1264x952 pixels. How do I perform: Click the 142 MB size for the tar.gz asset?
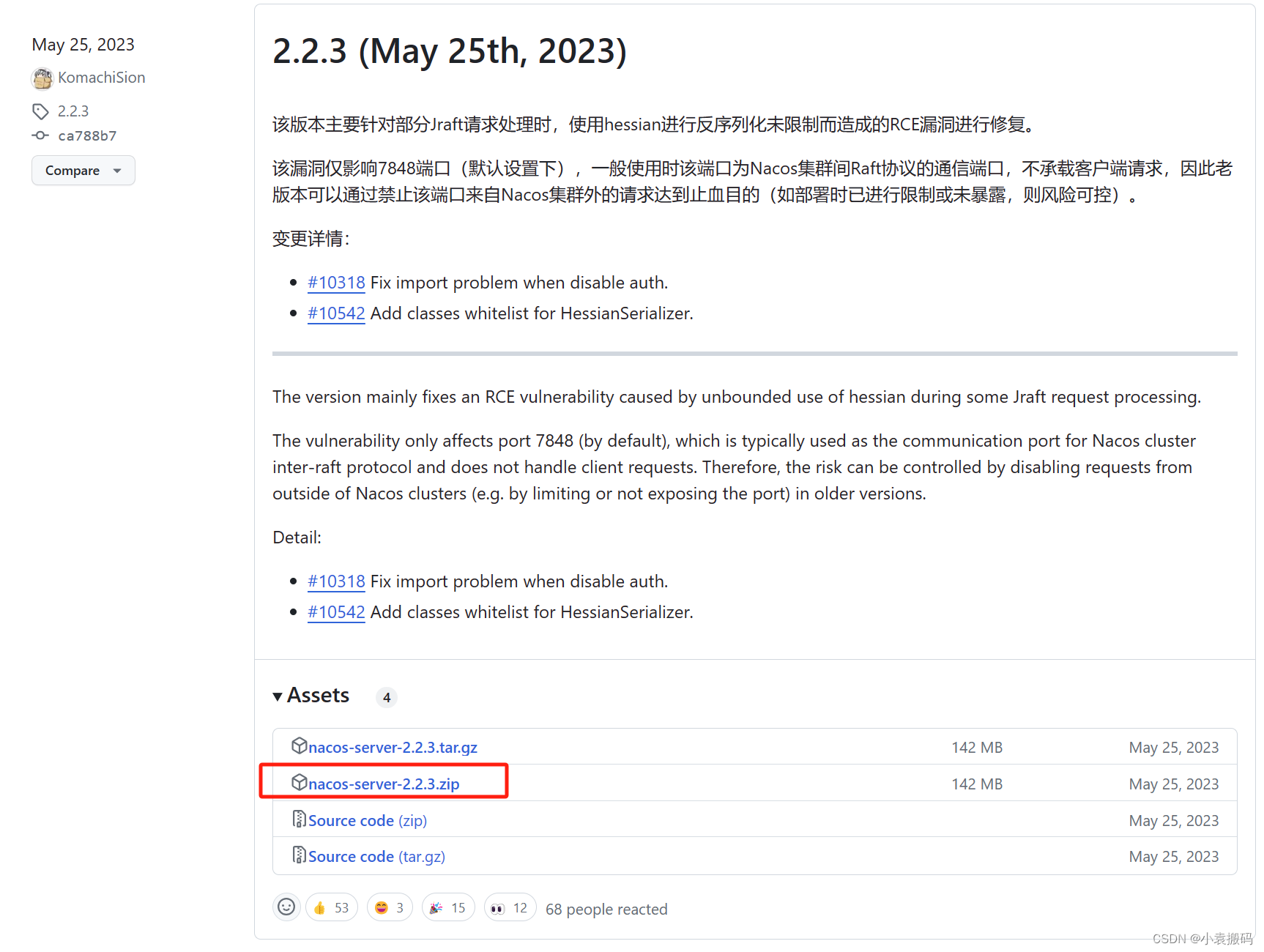point(977,747)
